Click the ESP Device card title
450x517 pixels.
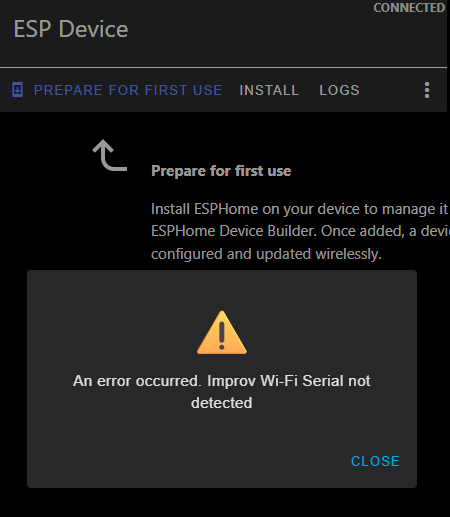tap(71, 29)
